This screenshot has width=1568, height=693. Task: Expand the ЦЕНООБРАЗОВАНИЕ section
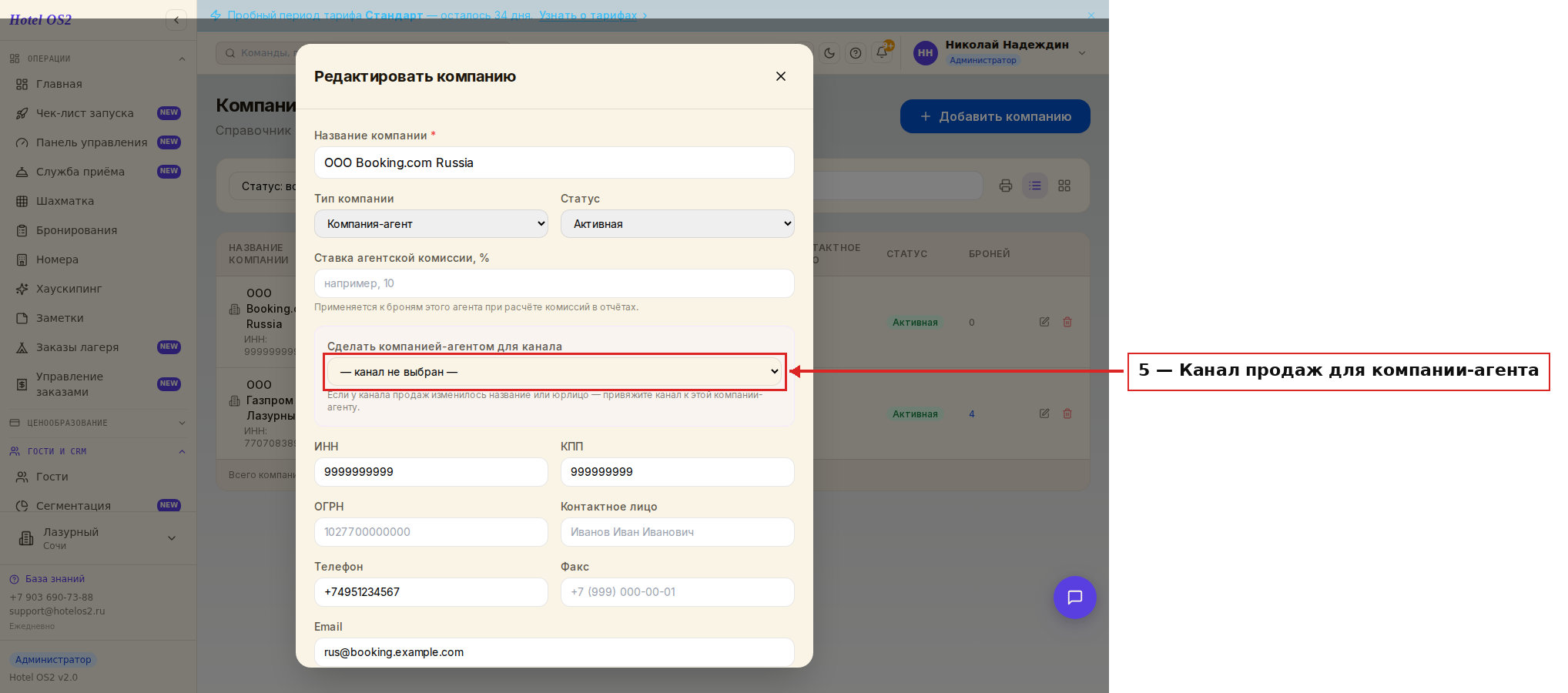coord(98,423)
